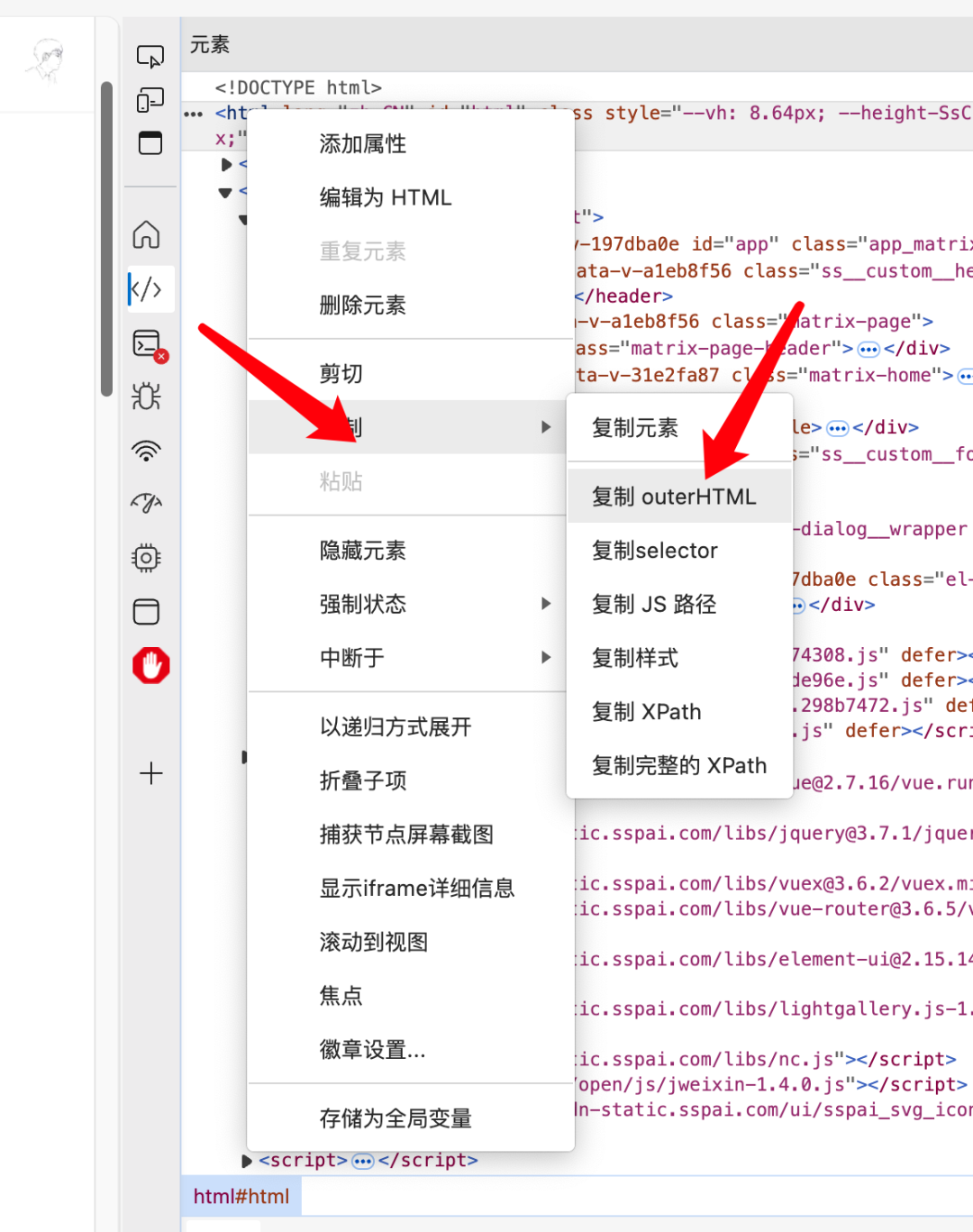Image resolution: width=973 pixels, height=1232 pixels.
Task: Choose 滚动到视图 menu entry
Action: click(411, 943)
